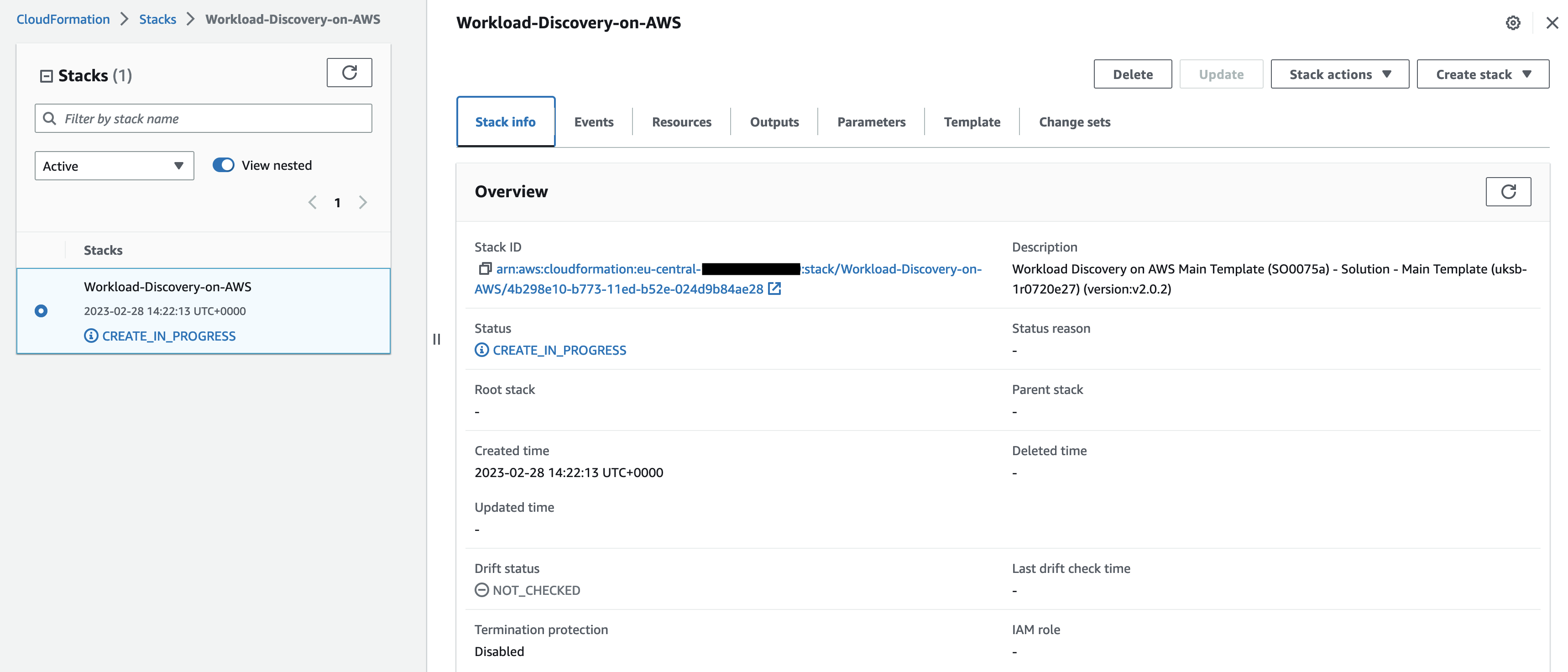Switch to the Events tab
The height and width of the screenshot is (672, 1568).
594,121
